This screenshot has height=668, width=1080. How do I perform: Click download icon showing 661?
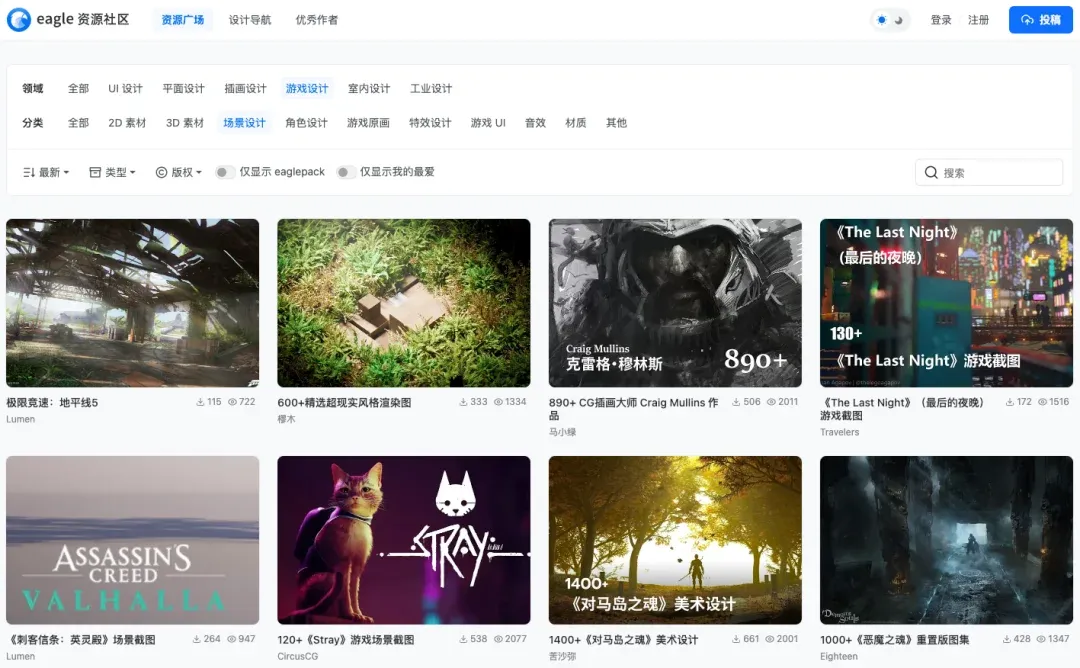(736, 639)
